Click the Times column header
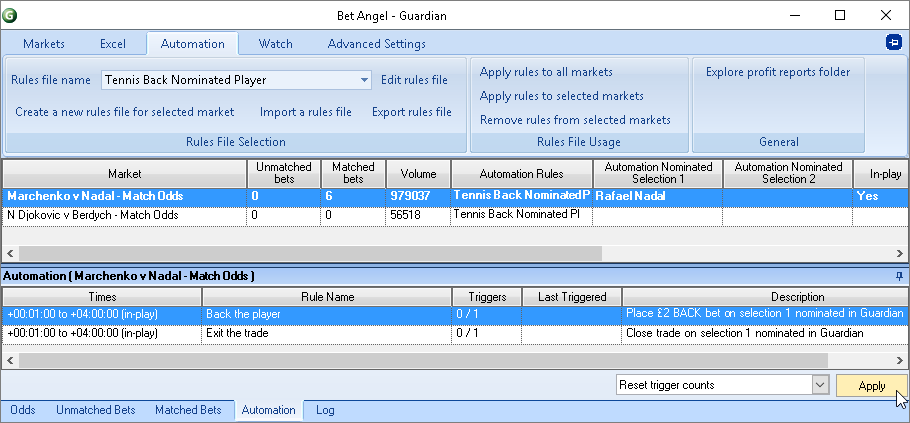 [102, 297]
